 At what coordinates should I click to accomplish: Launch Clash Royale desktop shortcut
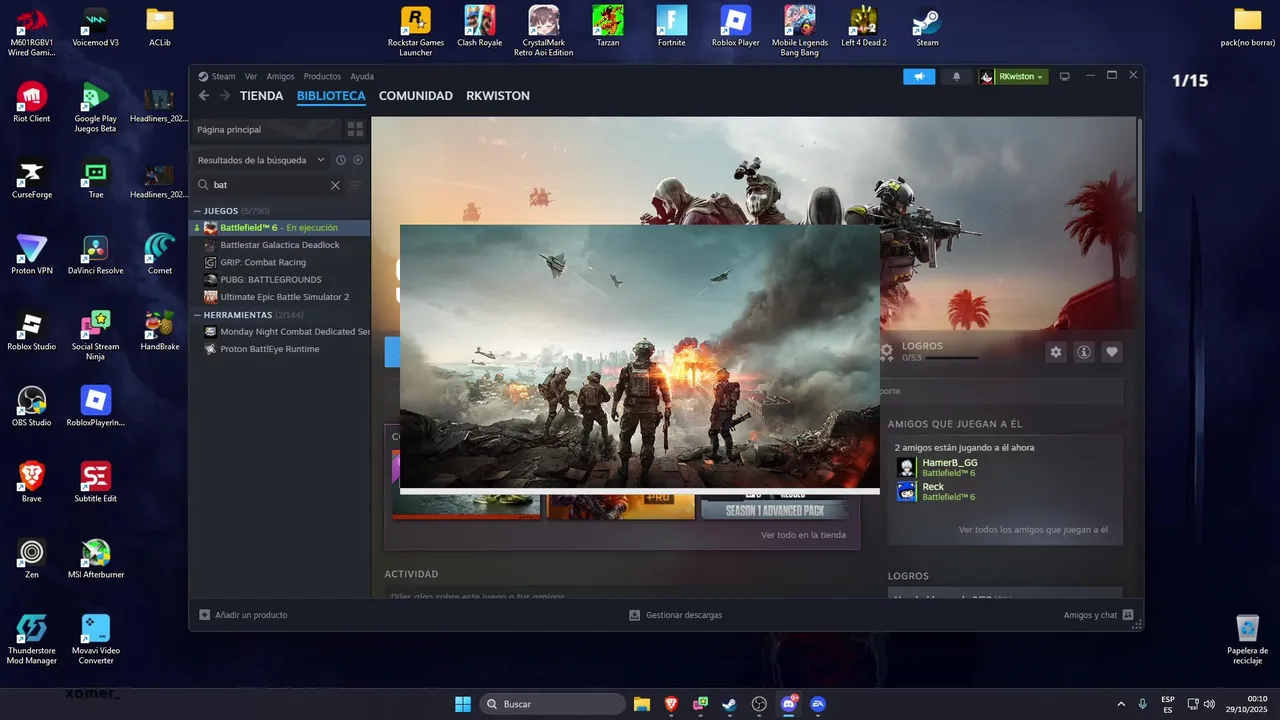(480, 27)
